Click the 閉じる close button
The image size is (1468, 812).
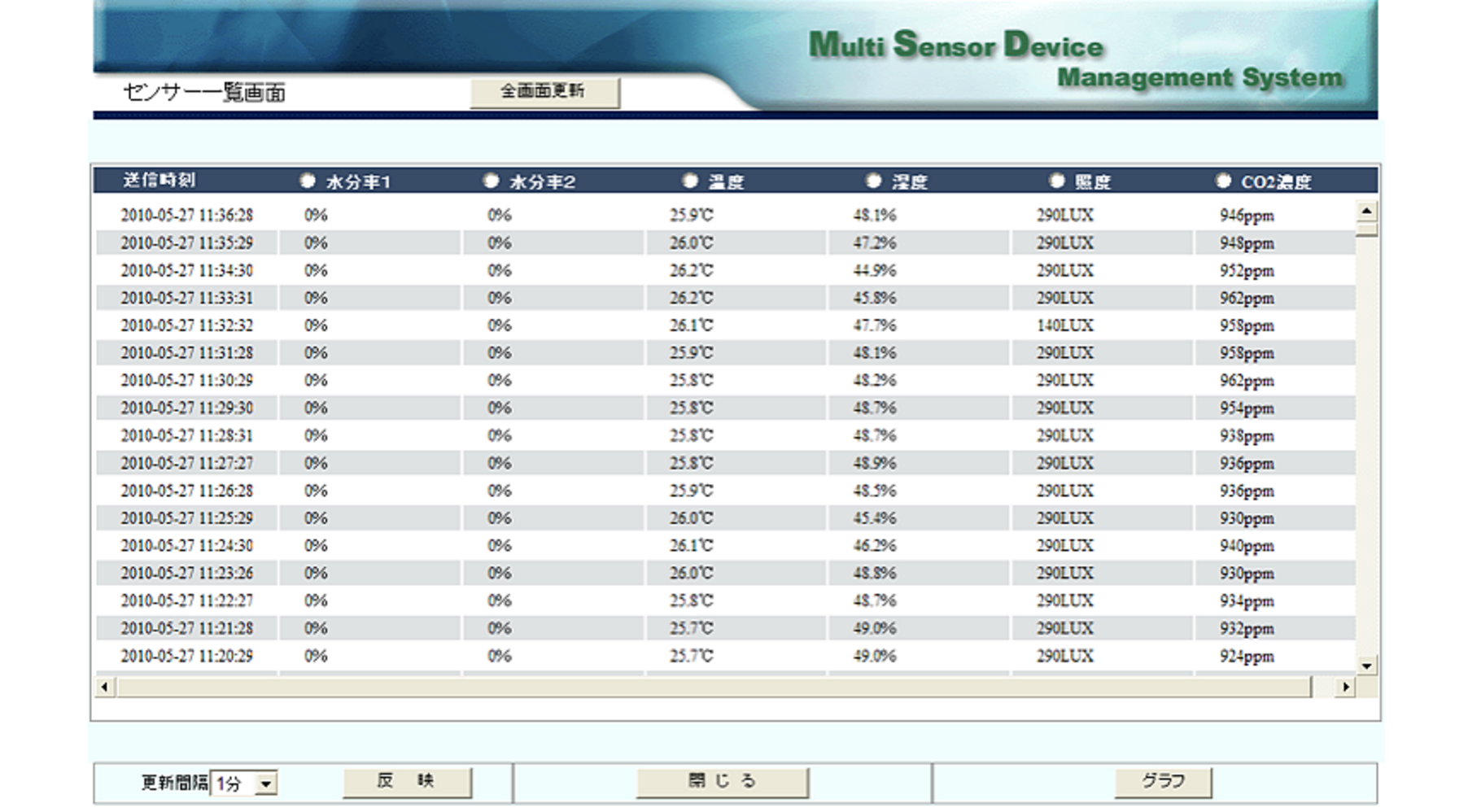pos(722,782)
